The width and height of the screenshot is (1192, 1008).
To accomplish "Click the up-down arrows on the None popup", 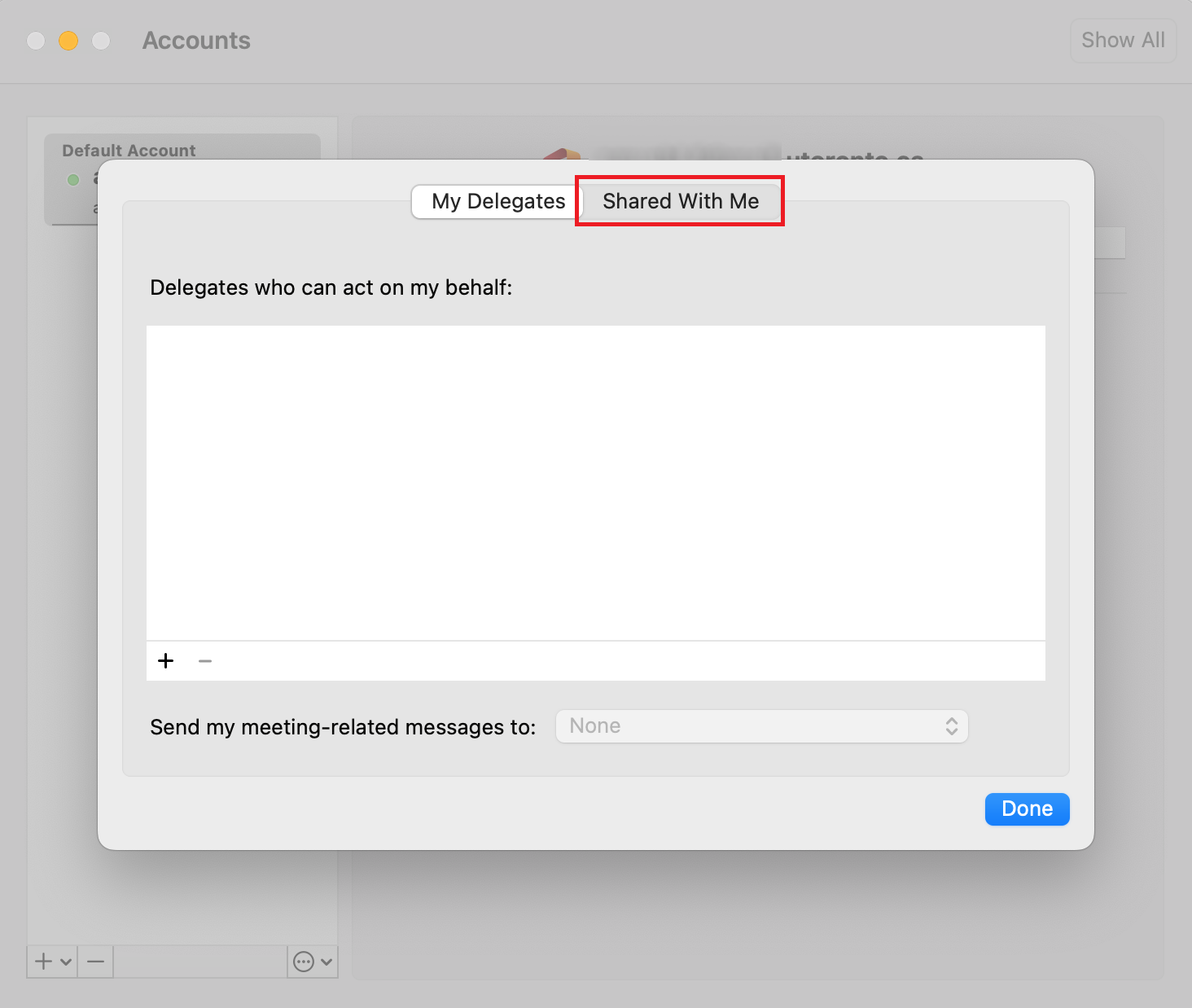I will 951,726.
